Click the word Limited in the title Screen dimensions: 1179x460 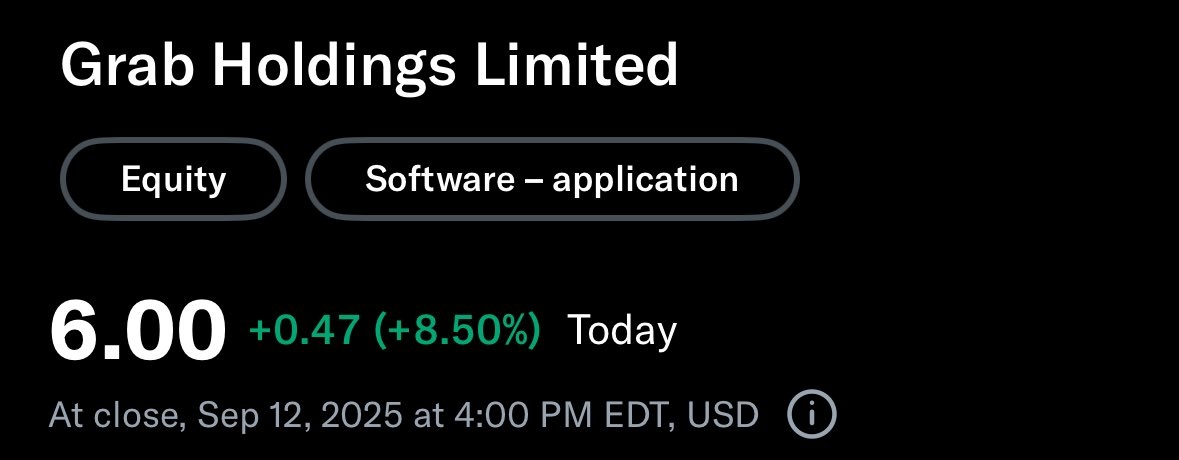(577, 65)
